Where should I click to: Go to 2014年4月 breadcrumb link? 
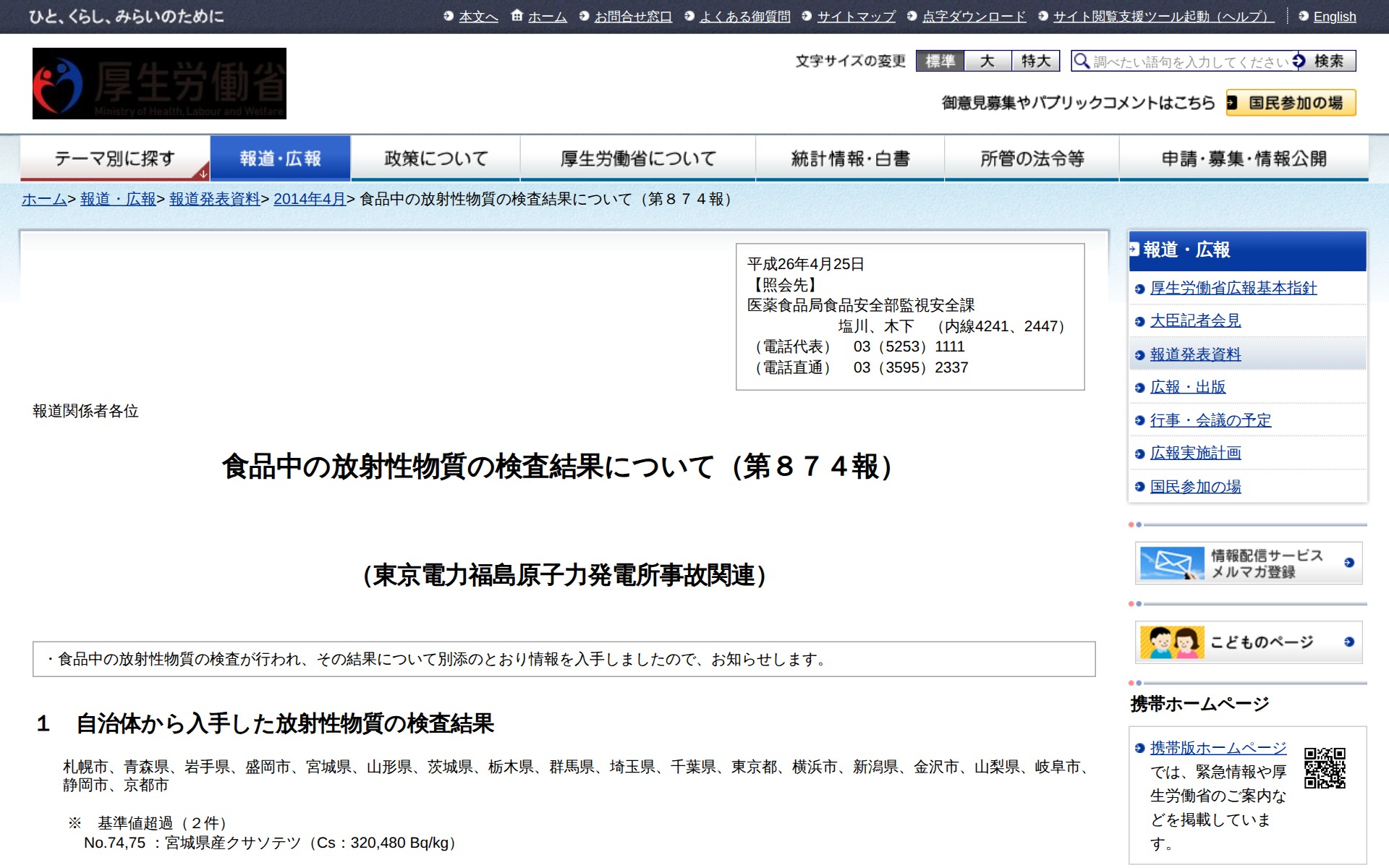tap(309, 199)
